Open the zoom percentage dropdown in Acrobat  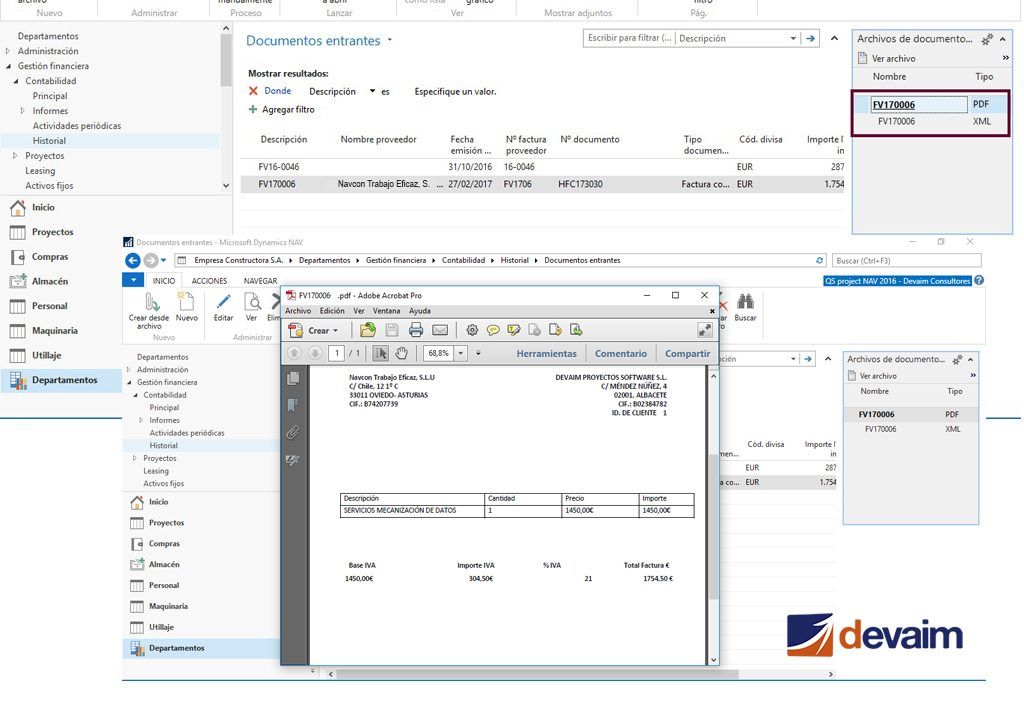pyautogui.click(x=460, y=353)
